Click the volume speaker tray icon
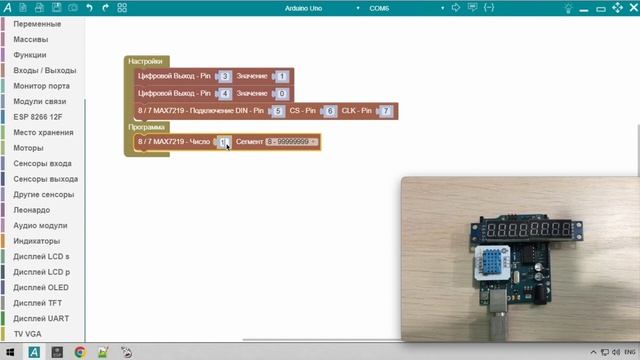The height and width of the screenshot is (360, 640). click(x=616, y=352)
